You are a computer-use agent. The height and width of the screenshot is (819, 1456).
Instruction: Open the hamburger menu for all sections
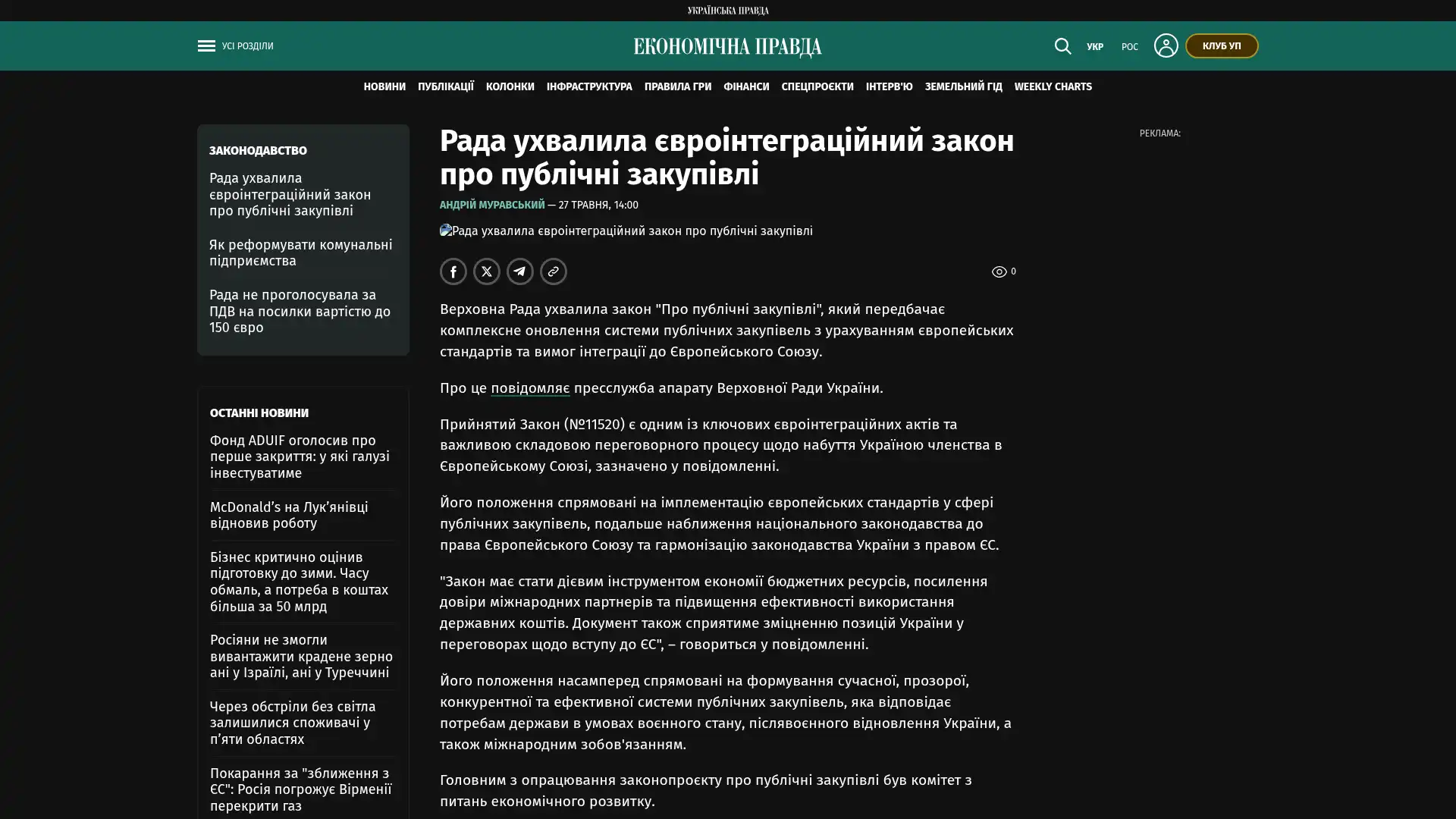[206, 46]
